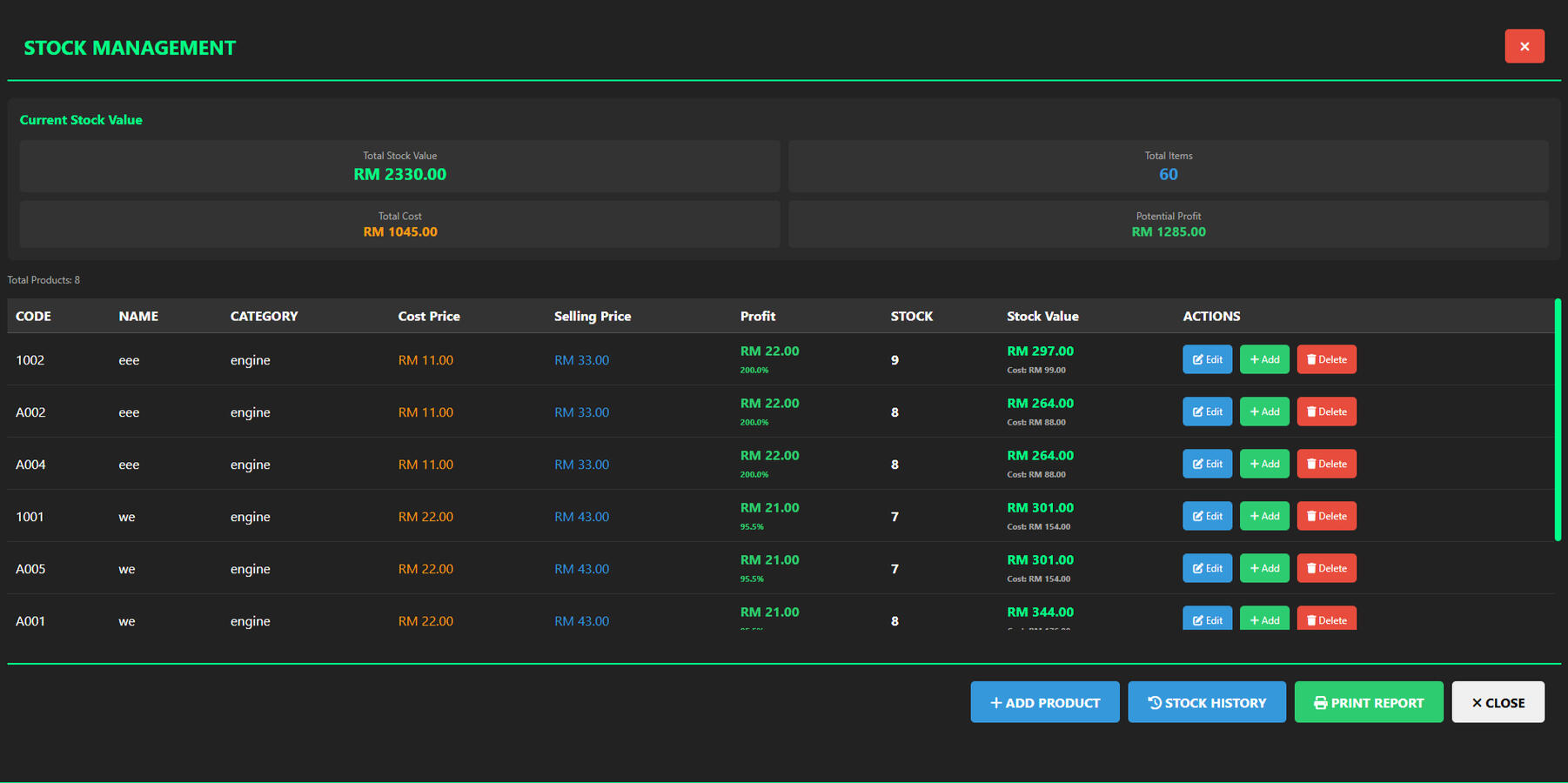Click the Add Product button
1568x783 pixels.
1044,702
